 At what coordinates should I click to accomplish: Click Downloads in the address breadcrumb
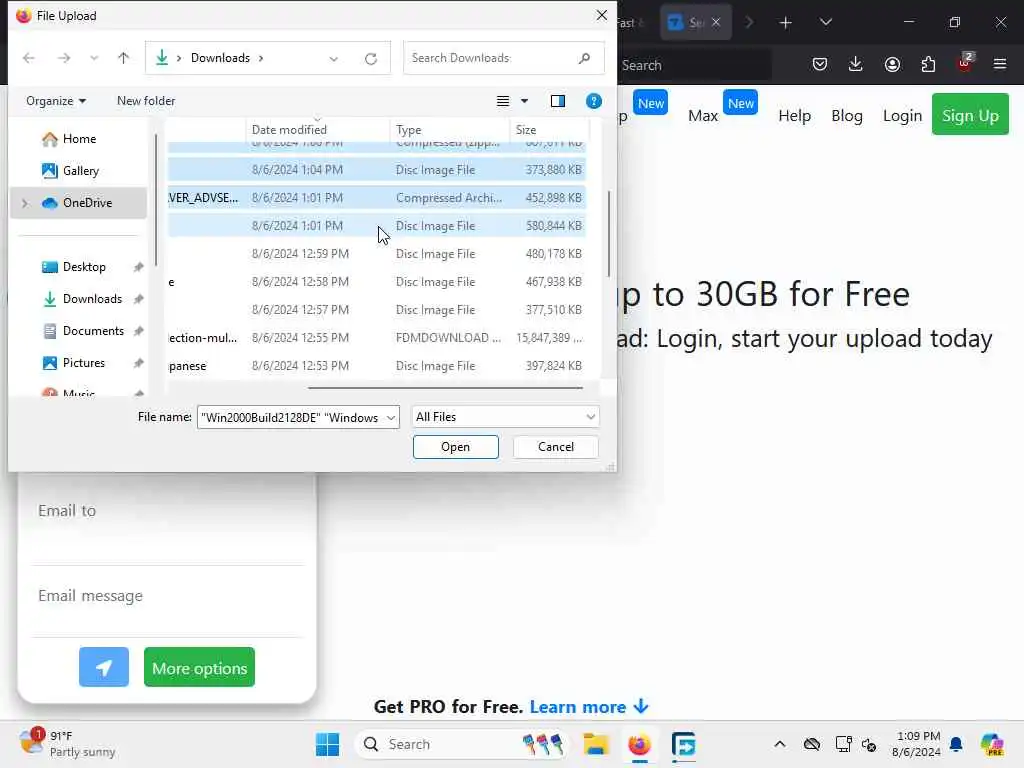[220, 58]
